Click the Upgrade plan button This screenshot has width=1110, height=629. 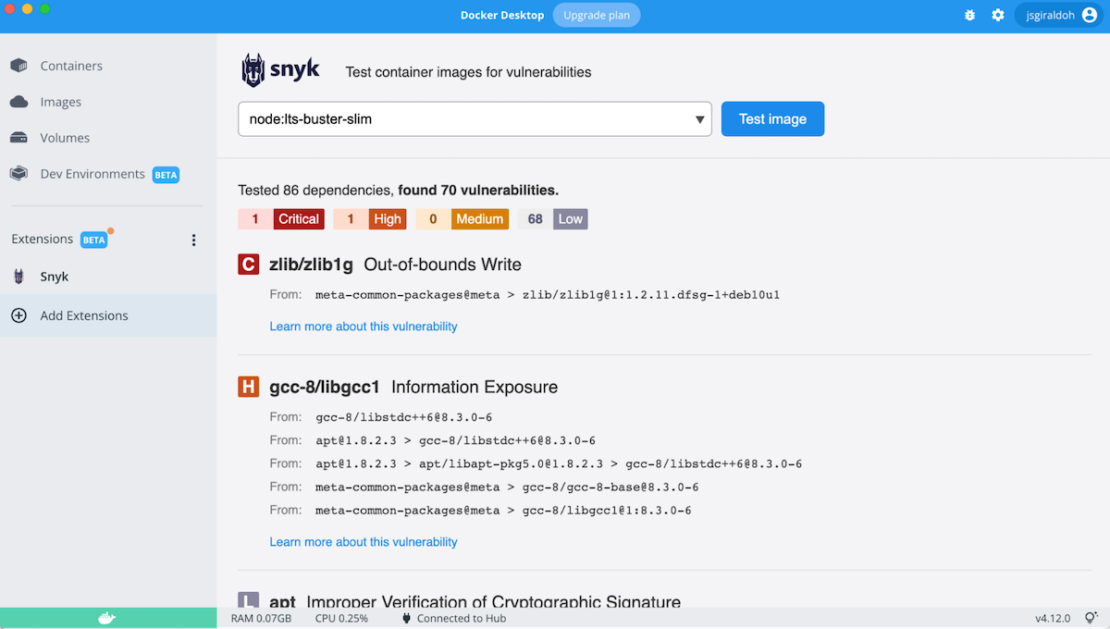click(x=596, y=15)
